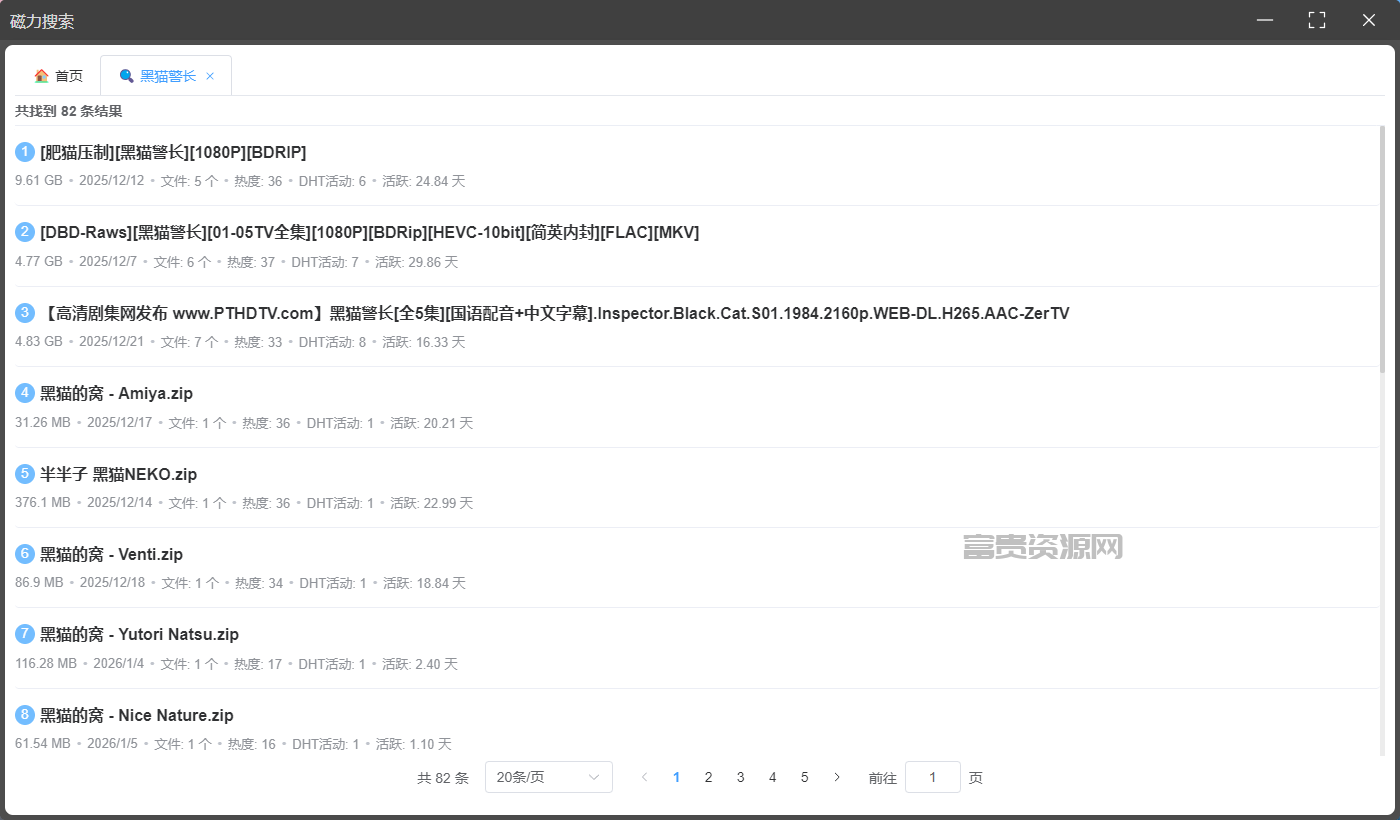
Task: Select the 黑猫警长 tab label
Action: tap(168, 76)
